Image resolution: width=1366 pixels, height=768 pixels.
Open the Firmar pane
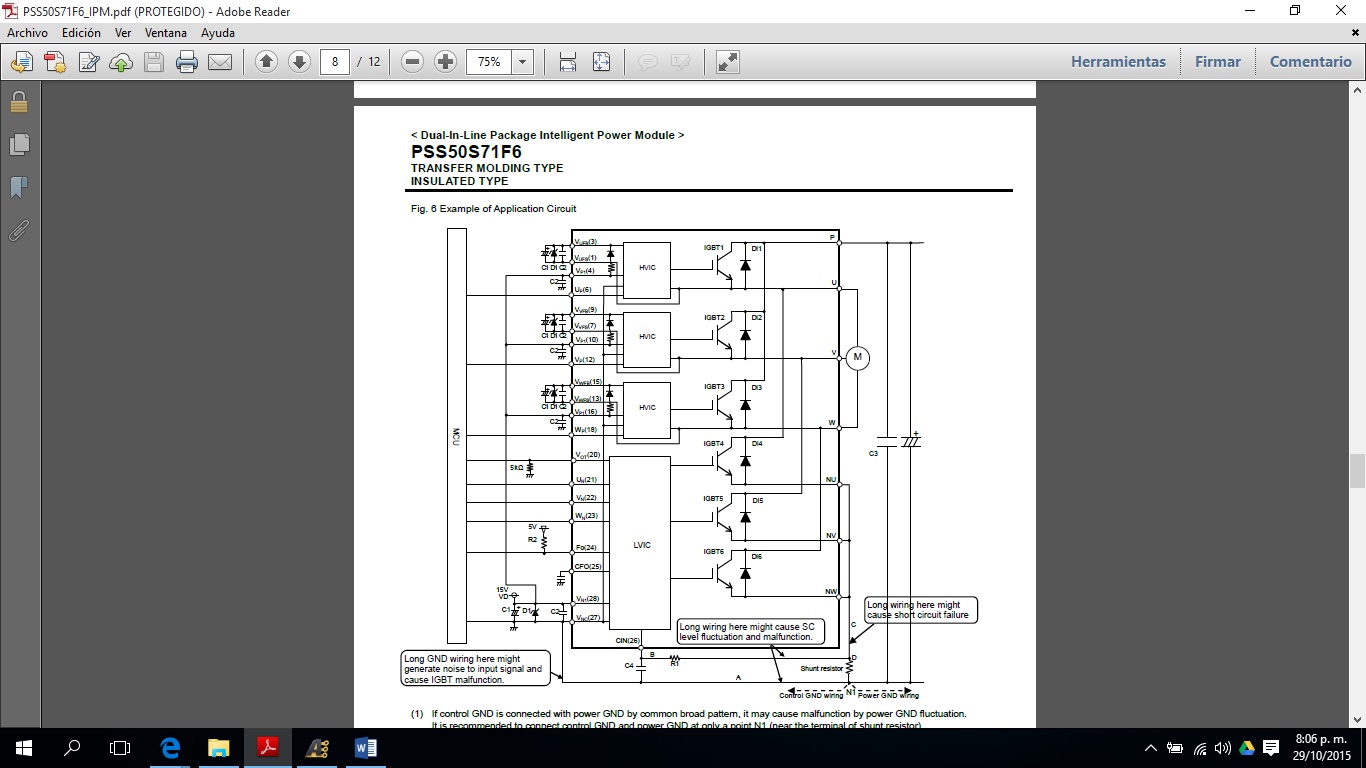tap(1218, 62)
